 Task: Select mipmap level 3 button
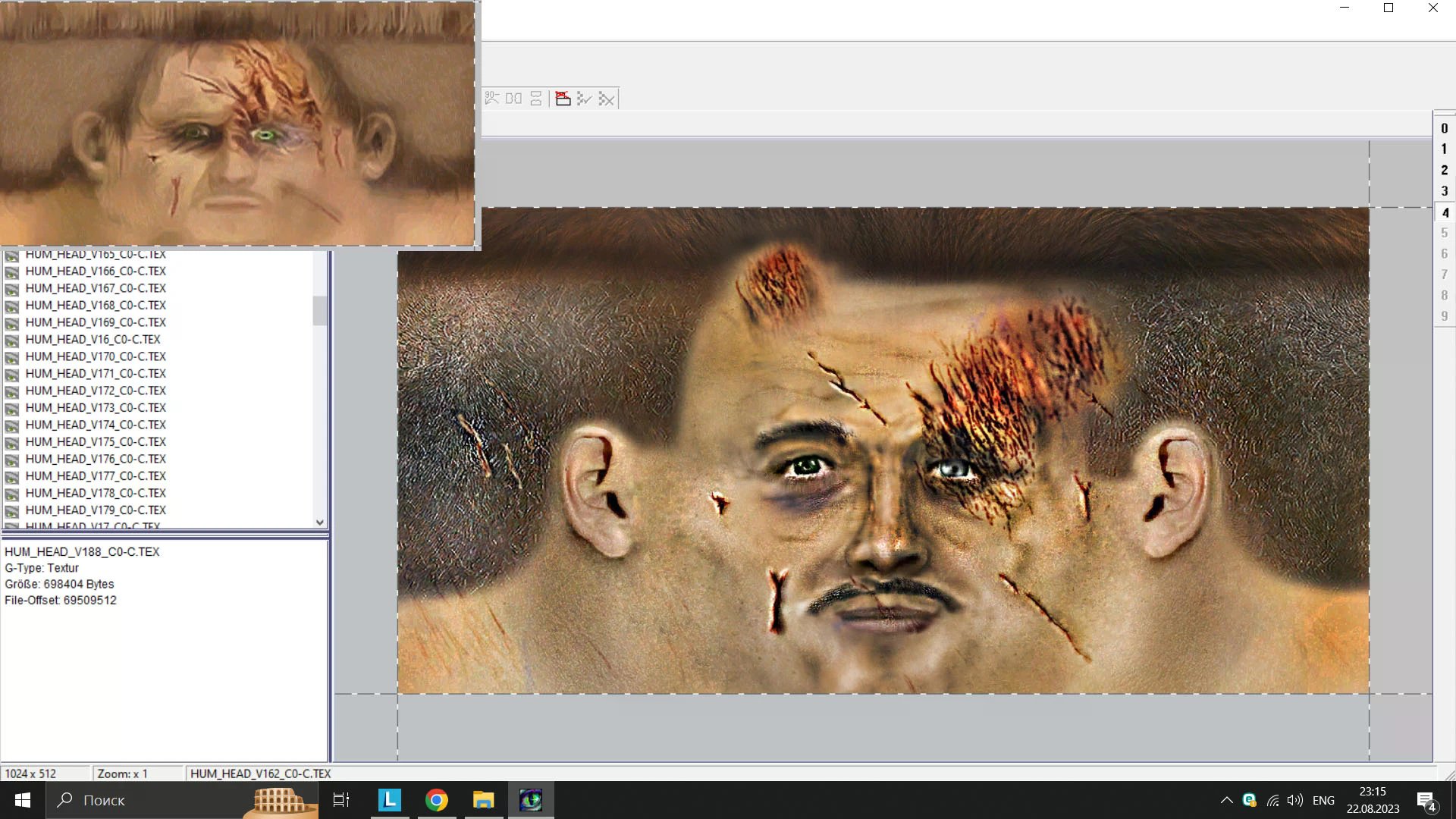point(1444,191)
